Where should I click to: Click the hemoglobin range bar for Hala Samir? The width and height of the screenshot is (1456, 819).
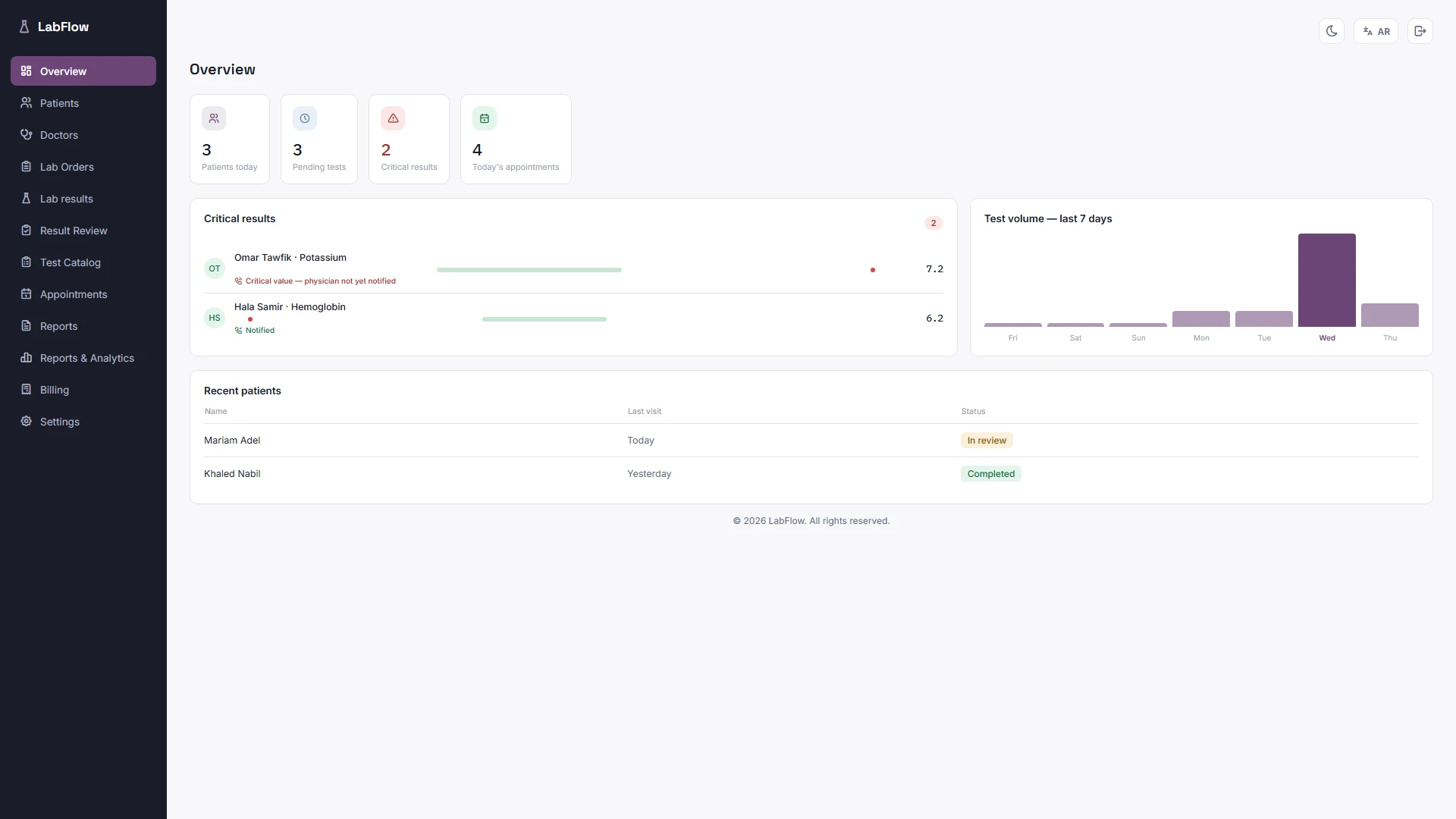pos(544,319)
